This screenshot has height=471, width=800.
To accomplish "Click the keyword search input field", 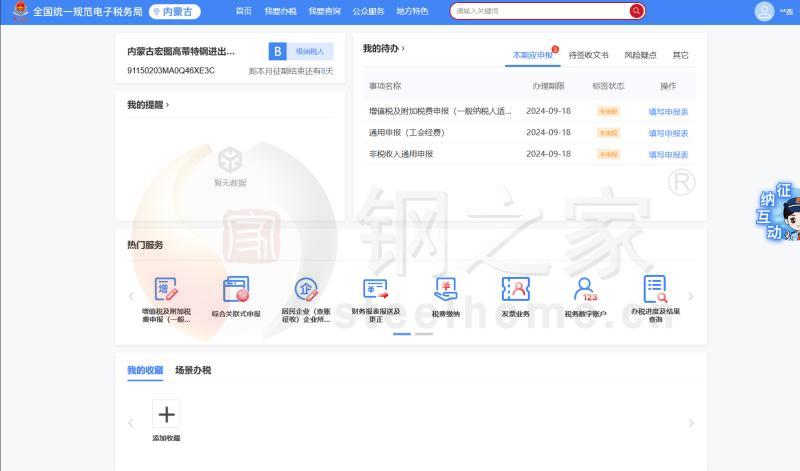I will point(540,11).
